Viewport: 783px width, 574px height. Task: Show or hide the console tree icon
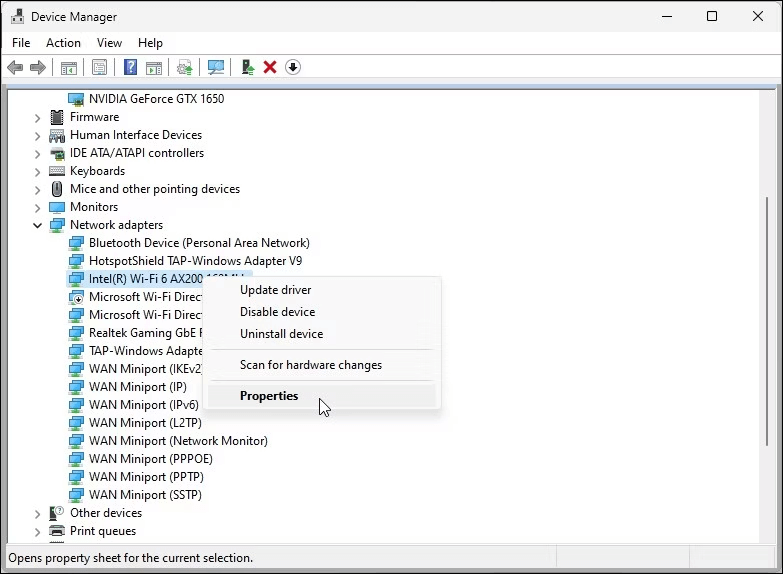(x=69, y=67)
